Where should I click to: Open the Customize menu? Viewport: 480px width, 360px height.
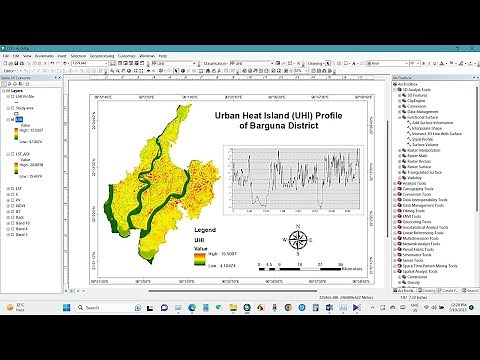pyautogui.click(x=127, y=56)
